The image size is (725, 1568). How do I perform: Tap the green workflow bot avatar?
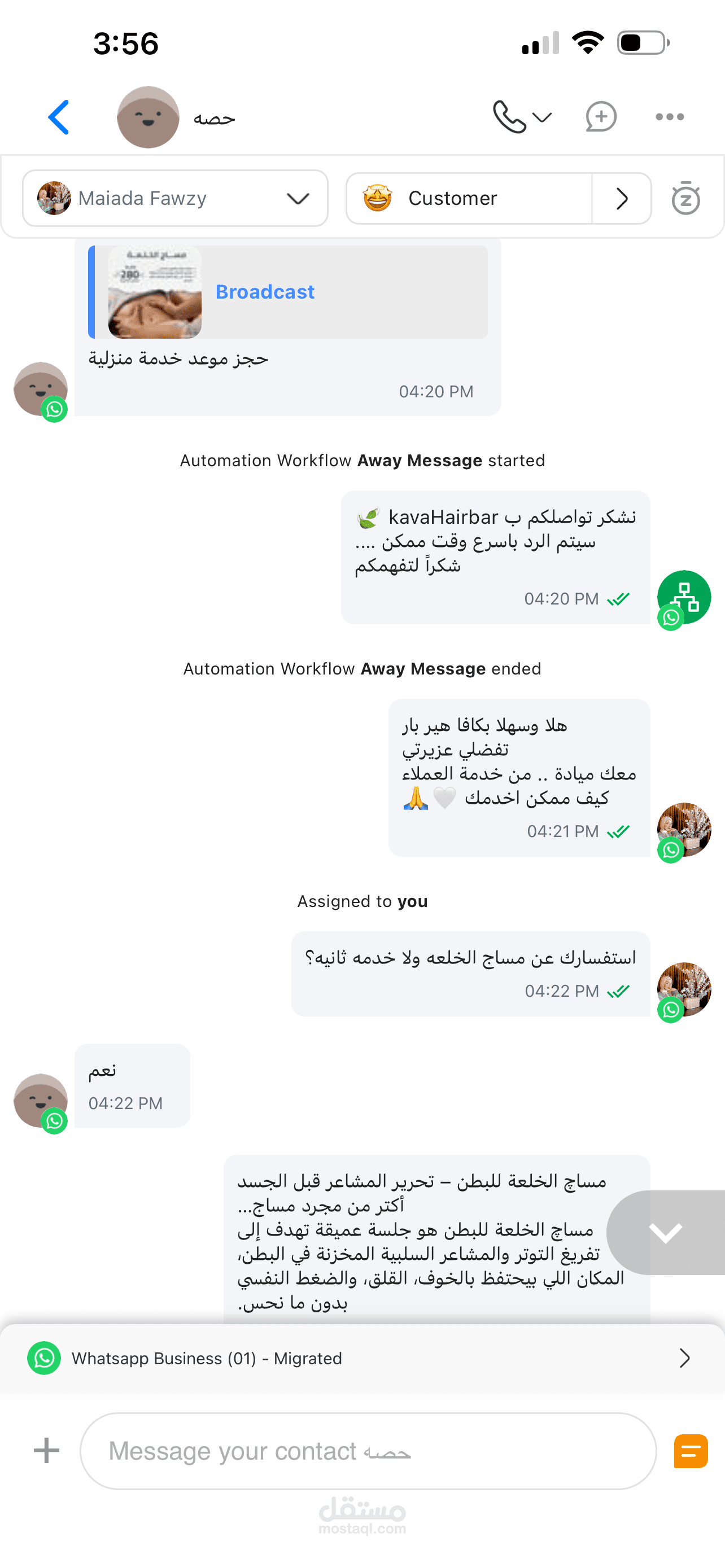click(684, 597)
